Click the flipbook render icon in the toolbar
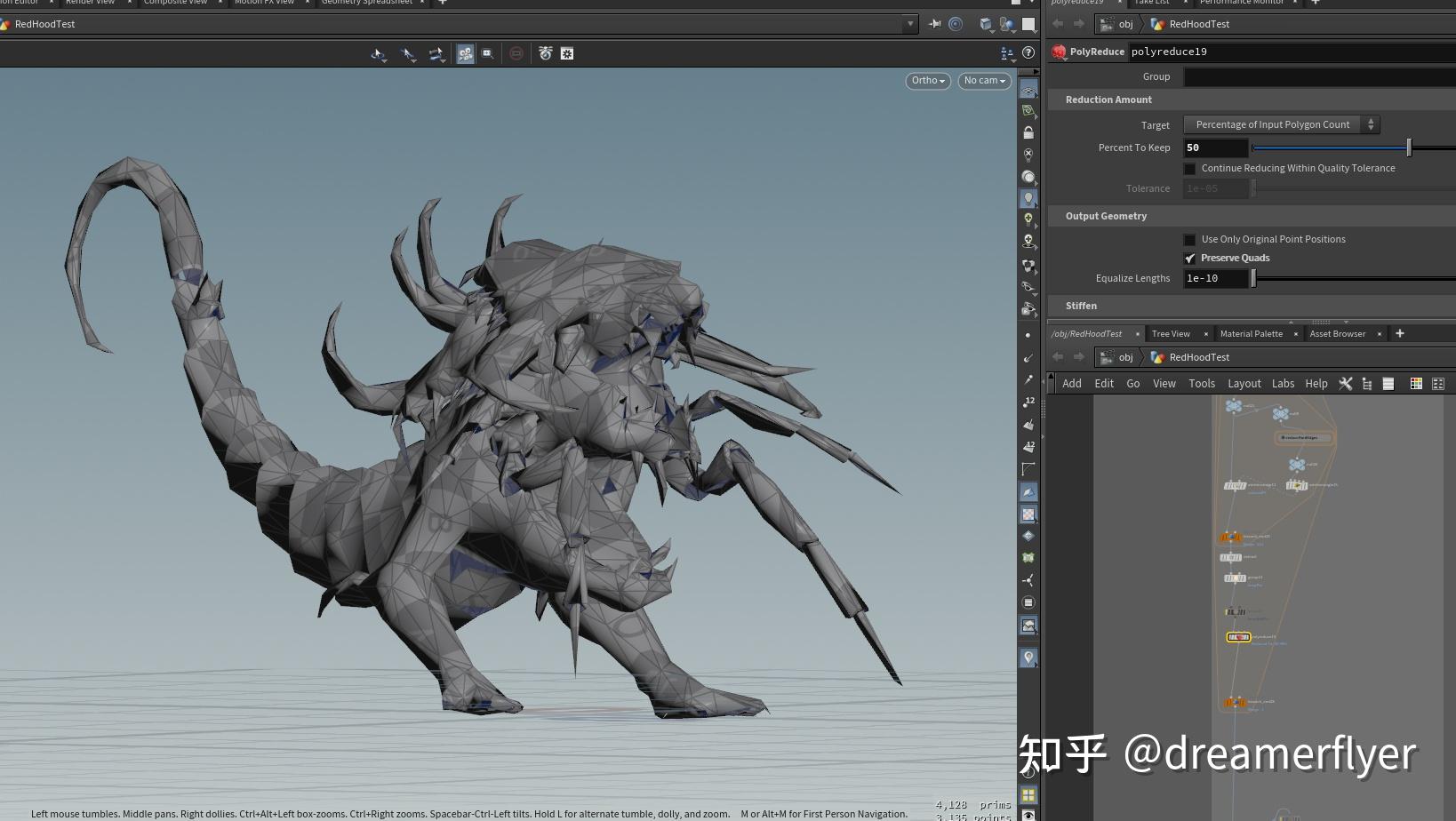 [543, 53]
